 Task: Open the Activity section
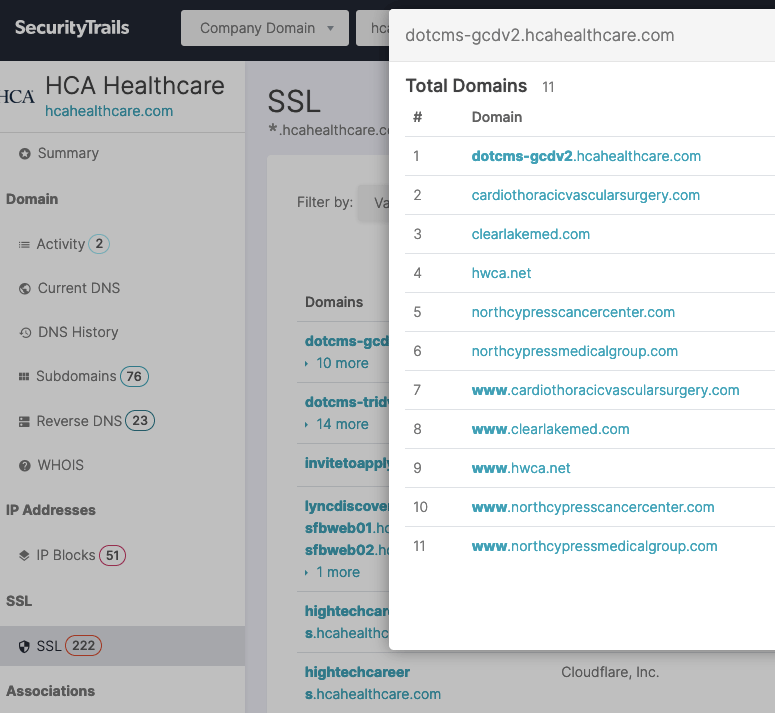[x=61, y=244]
